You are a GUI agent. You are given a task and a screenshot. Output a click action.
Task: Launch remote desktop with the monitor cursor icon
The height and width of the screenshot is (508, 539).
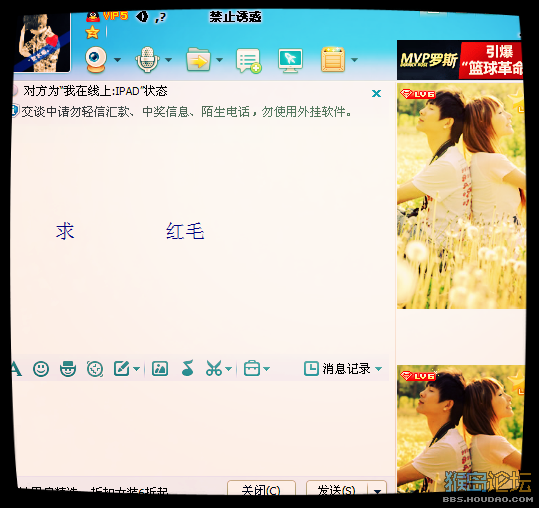[x=290, y=60]
